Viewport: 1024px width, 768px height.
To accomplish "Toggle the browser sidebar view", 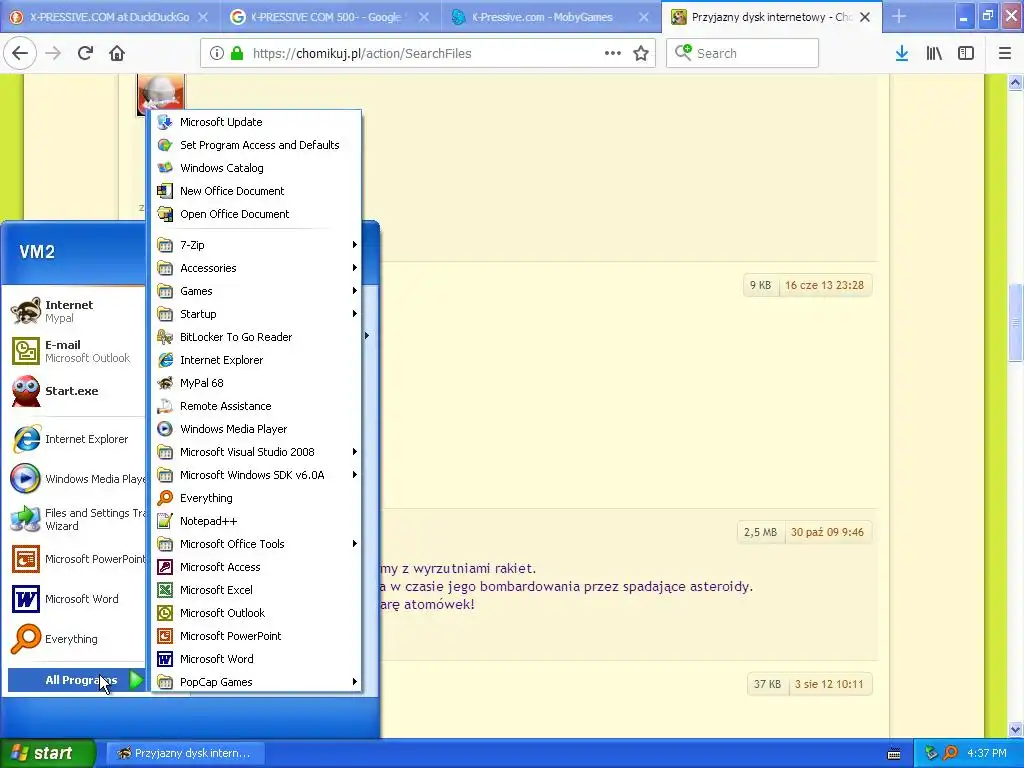I will pos(966,53).
